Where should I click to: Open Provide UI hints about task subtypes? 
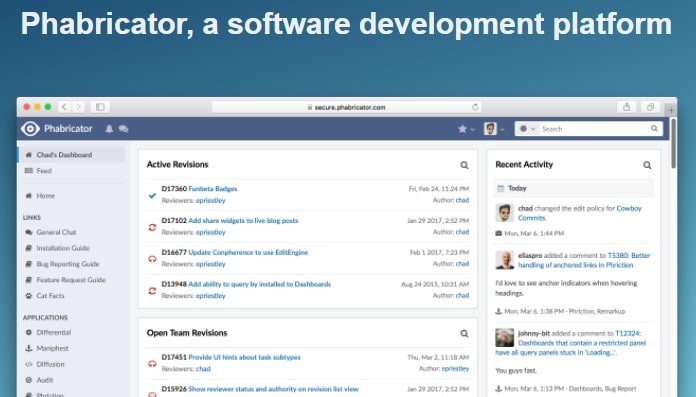tap(245, 357)
